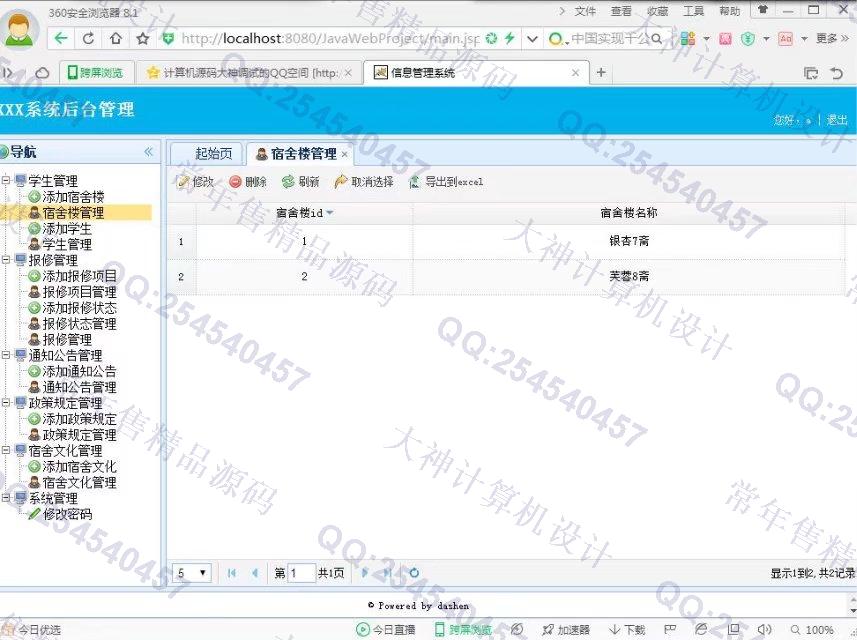Close the 宿舍楼管理 tab
857x640 pixels.
coord(345,154)
